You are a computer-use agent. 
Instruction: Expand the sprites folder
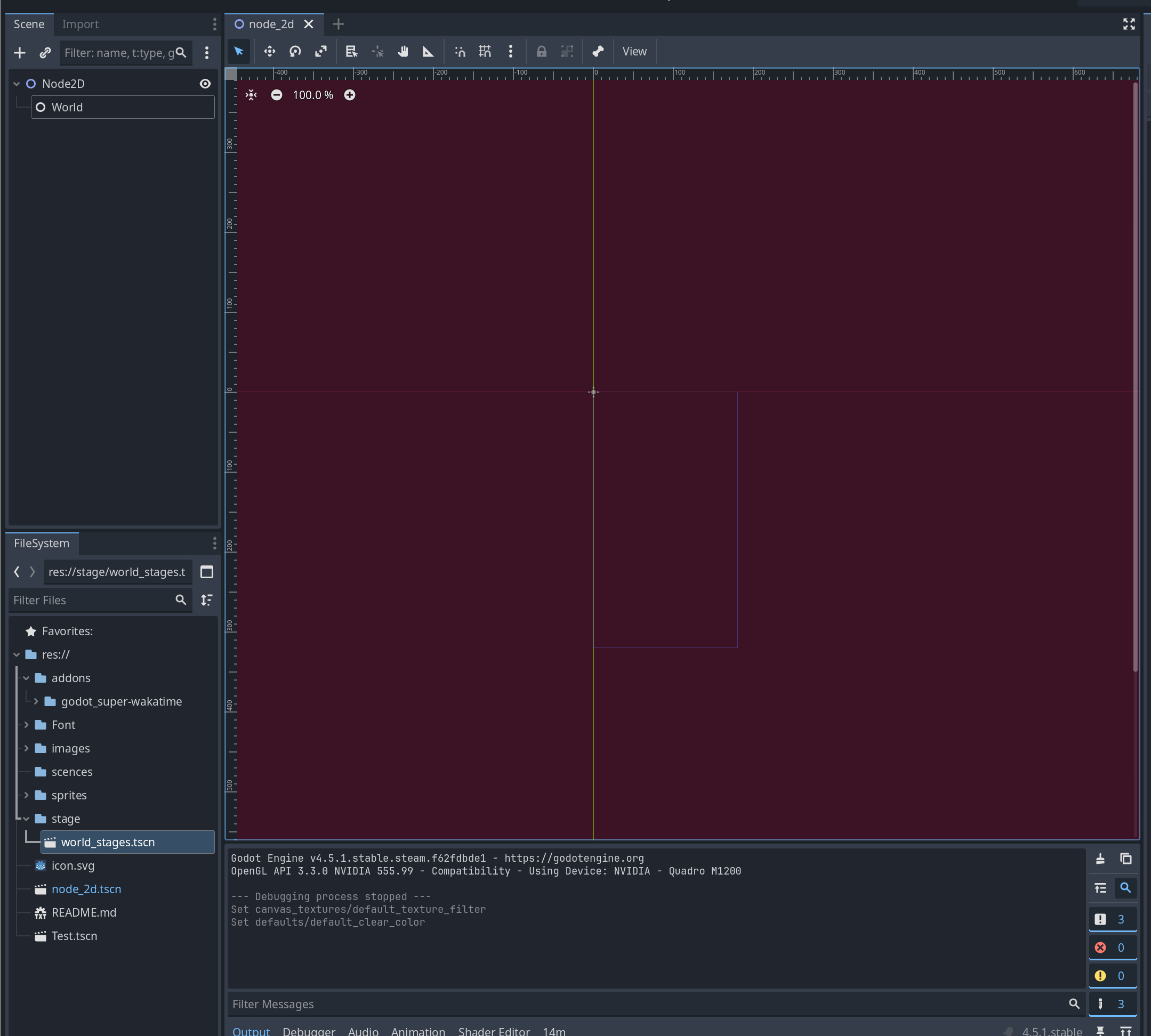click(x=26, y=795)
